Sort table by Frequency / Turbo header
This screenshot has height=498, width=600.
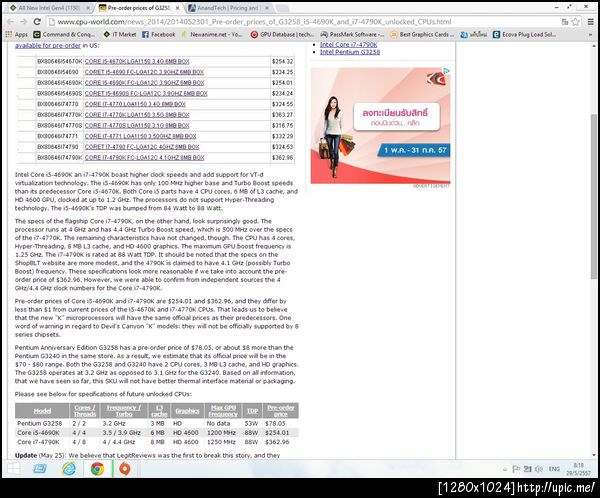pos(124,411)
